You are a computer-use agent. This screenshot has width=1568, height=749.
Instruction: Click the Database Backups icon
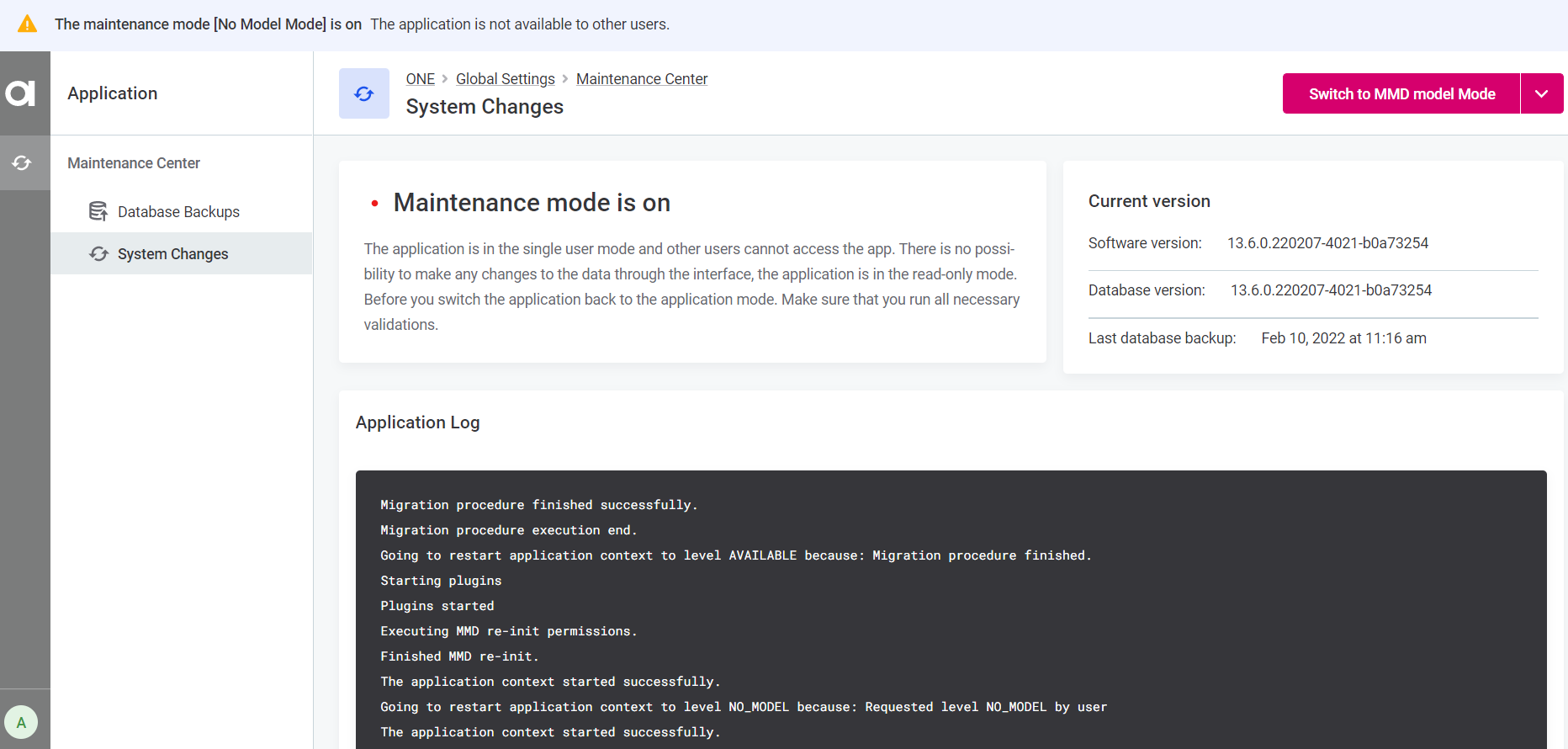[98, 211]
